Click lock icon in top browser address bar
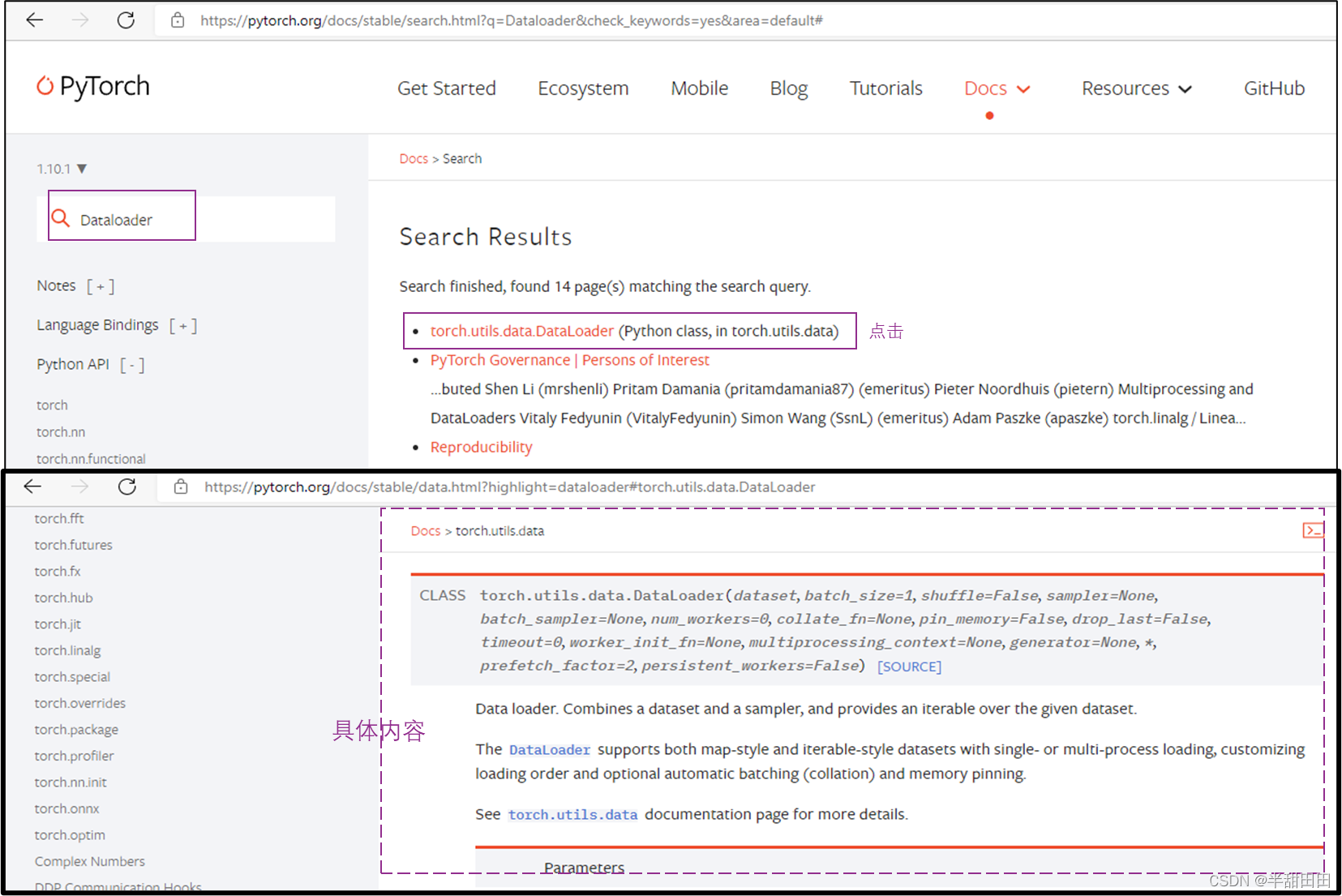The height and width of the screenshot is (896, 1342). [178, 20]
